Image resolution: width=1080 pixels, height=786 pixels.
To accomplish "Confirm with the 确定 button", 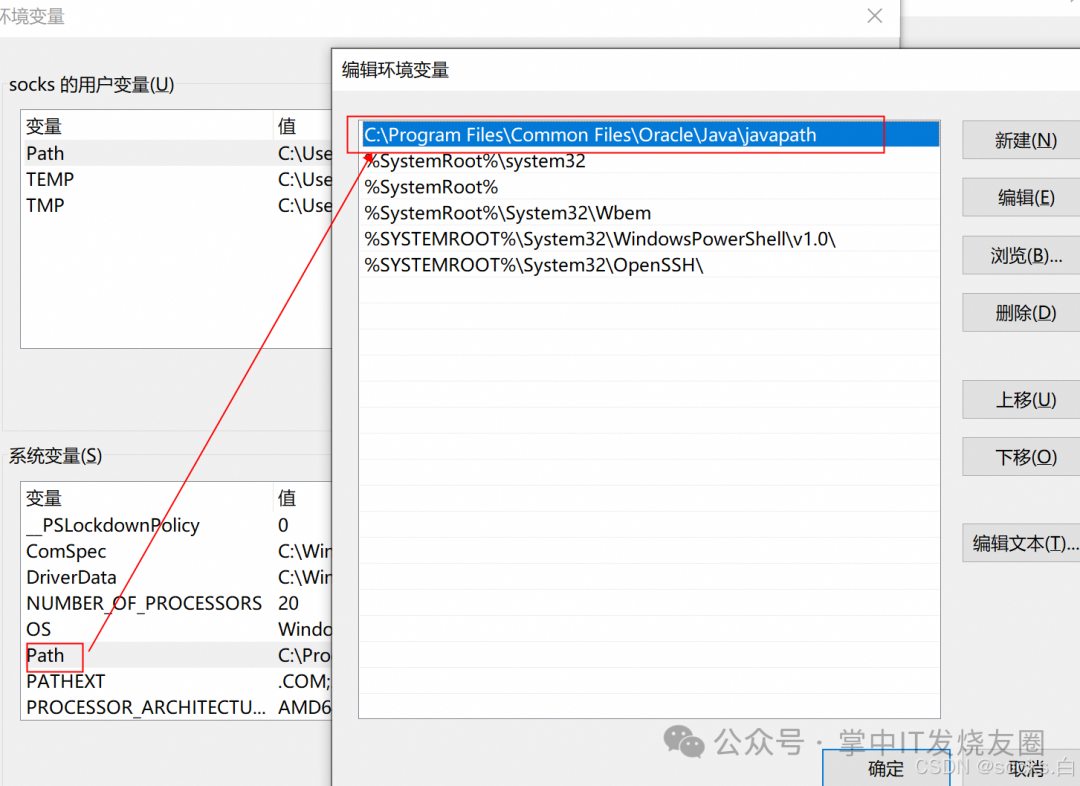I will point(886,767).
